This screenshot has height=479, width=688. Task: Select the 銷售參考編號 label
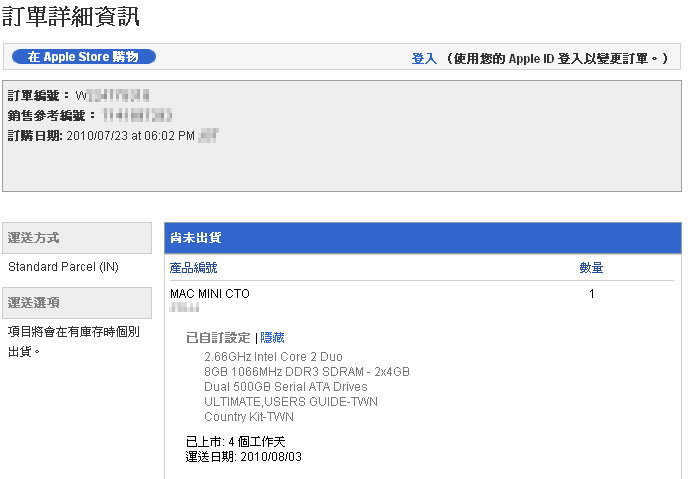point(51,115)
